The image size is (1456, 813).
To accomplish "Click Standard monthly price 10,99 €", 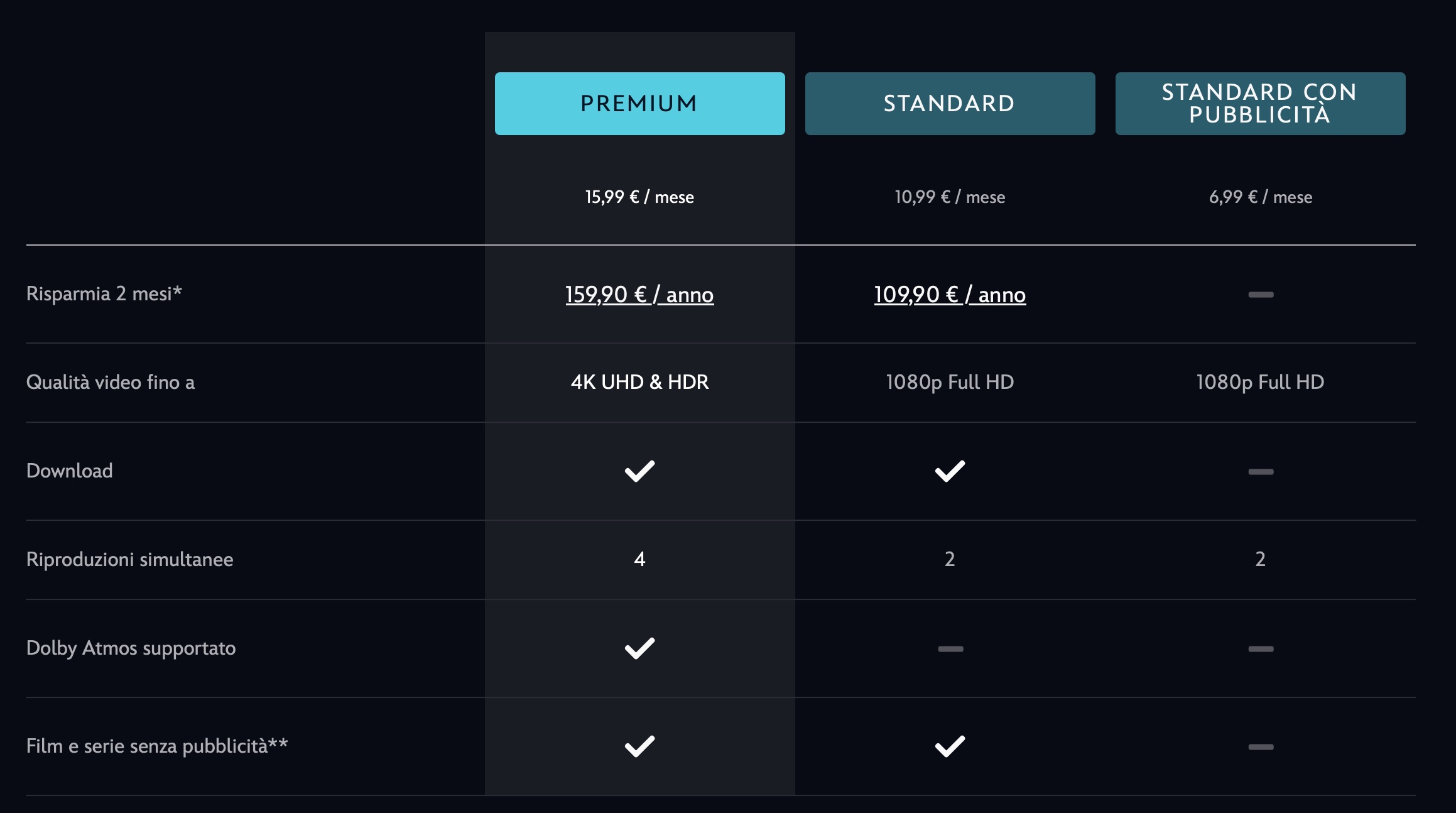I will point(950,197).
